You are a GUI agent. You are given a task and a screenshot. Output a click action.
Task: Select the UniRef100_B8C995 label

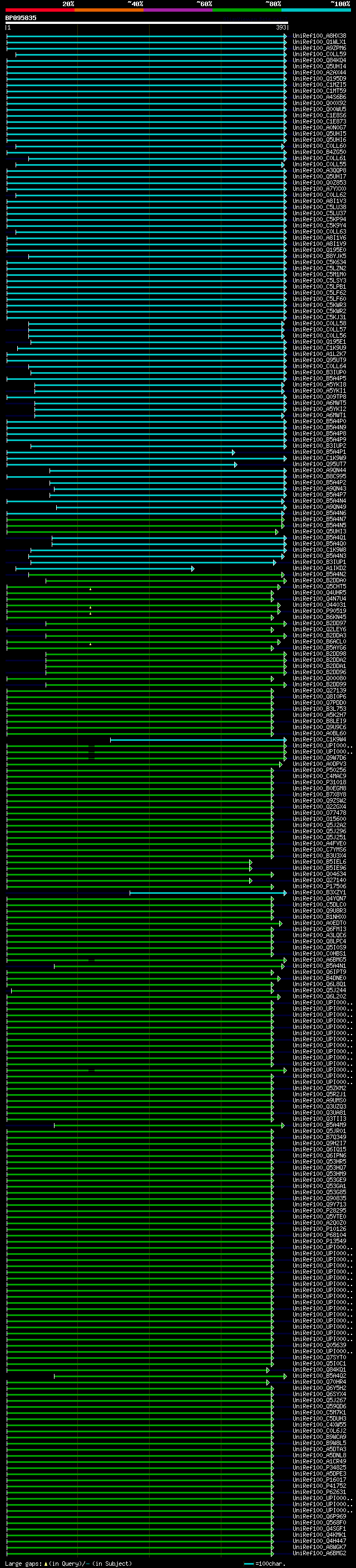pos(319,477)
